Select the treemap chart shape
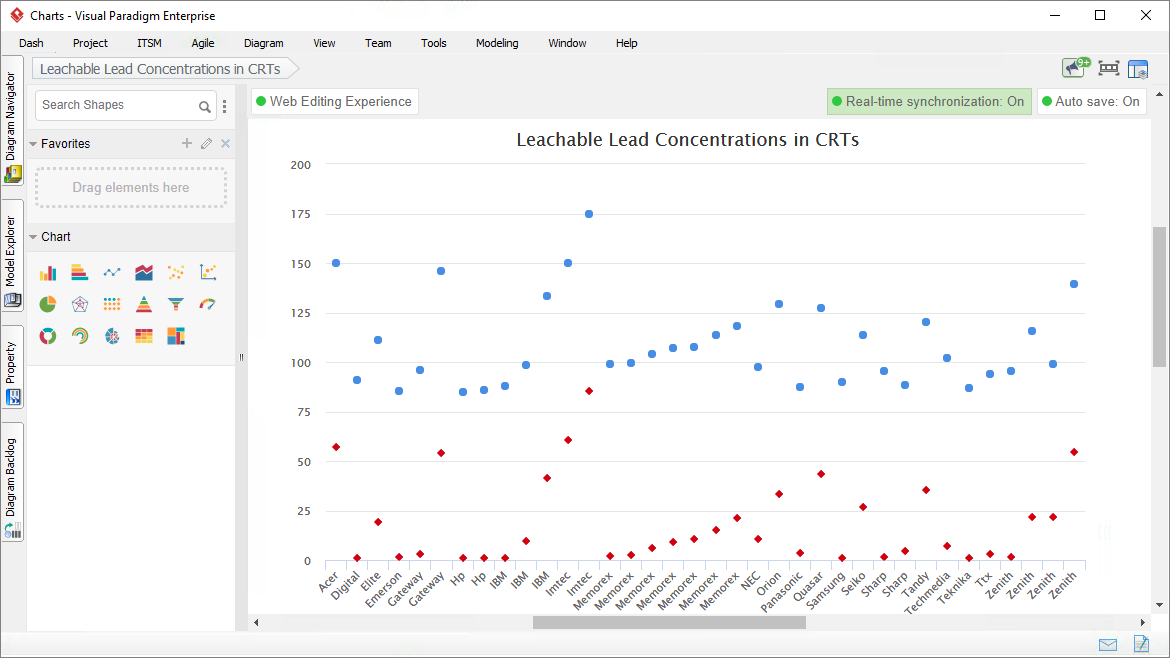 pyautogui.click(x=176, y=336)
